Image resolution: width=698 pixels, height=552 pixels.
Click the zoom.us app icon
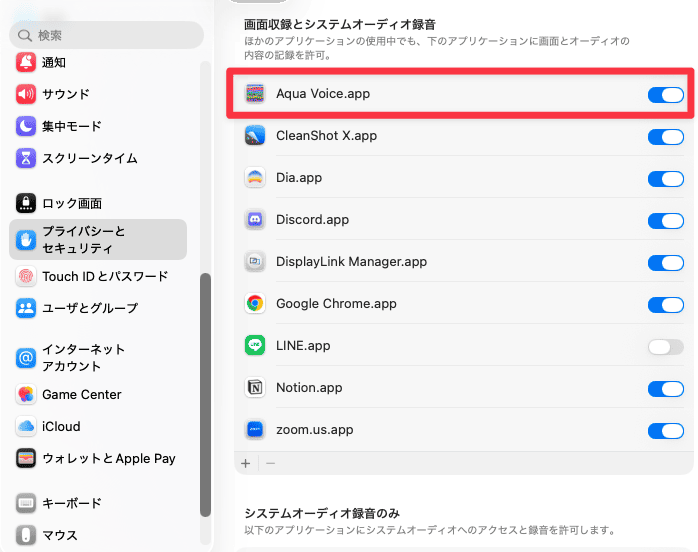point(255,430)
